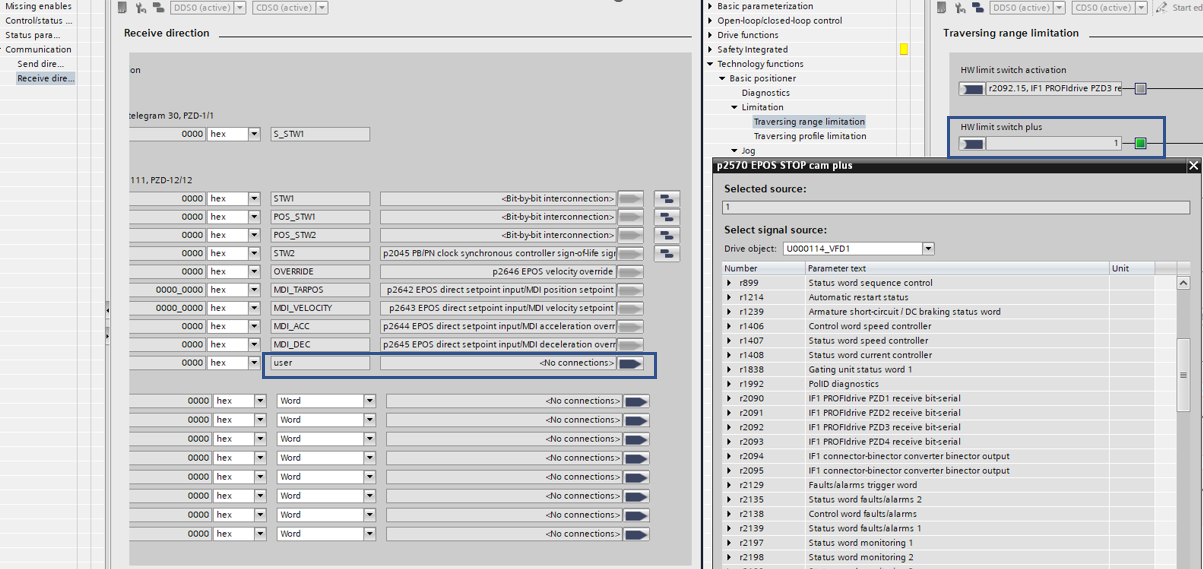Select Send direction under Communication
The width and height of the screenshot is (1203, 569).
pyautogui.click(x=41, y=64)
